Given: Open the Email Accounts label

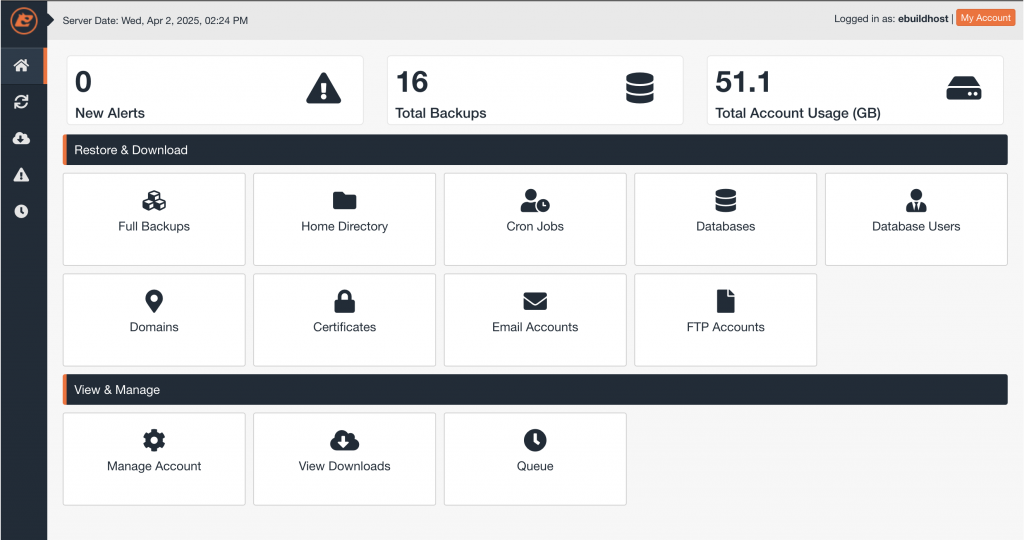Looking at the screenshot, I should point(535,327).
